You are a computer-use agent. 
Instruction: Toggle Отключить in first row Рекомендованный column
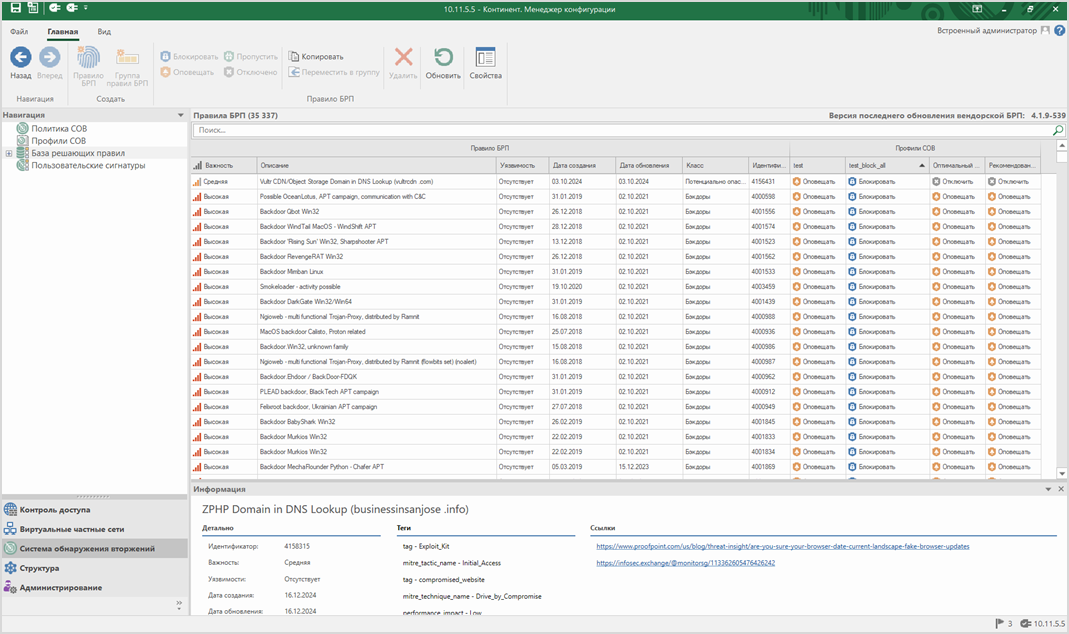pyautogui.click(x=1008, y=182)
